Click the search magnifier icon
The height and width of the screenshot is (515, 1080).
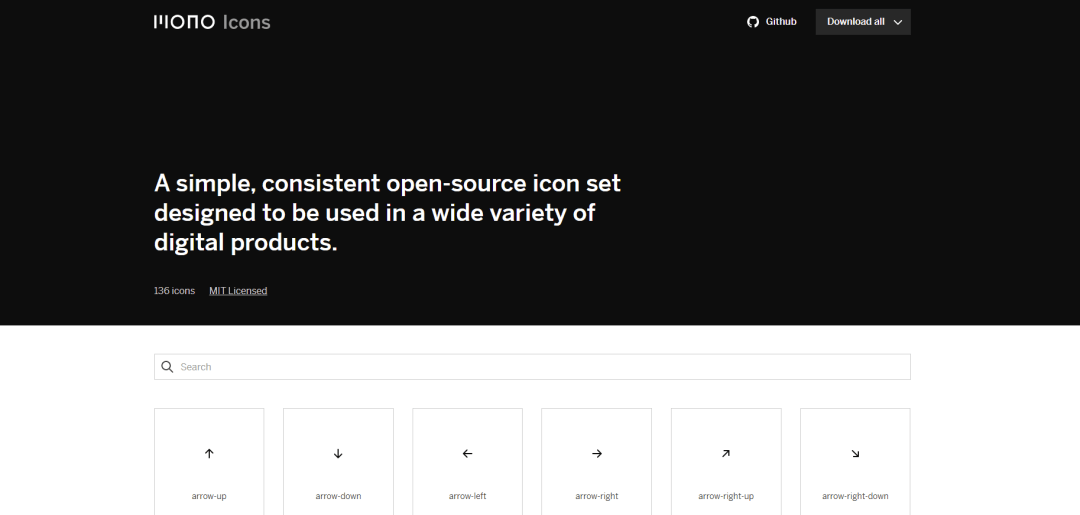click(x=168, y=367)
